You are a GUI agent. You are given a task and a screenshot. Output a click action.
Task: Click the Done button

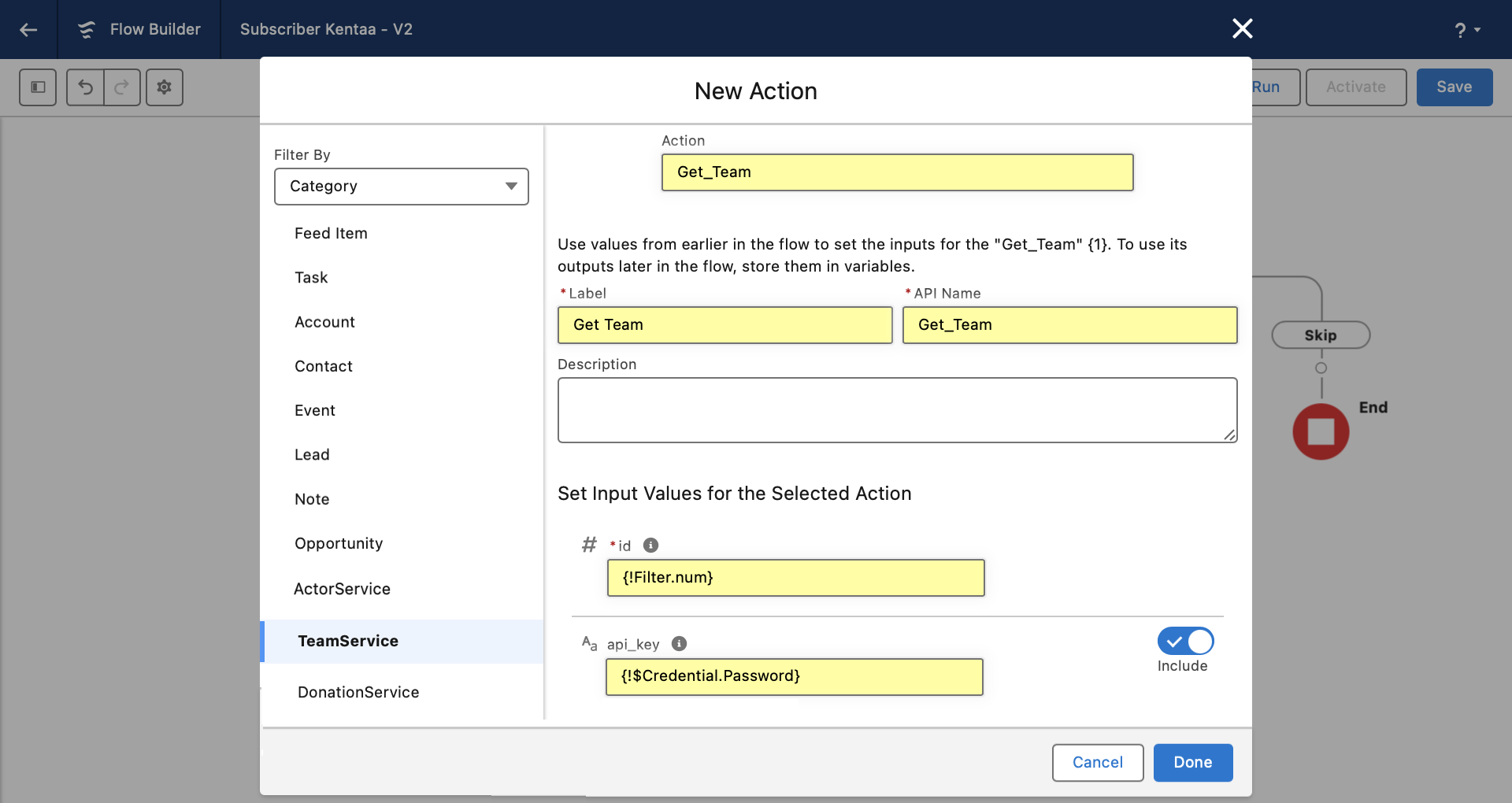[1193, 763]
